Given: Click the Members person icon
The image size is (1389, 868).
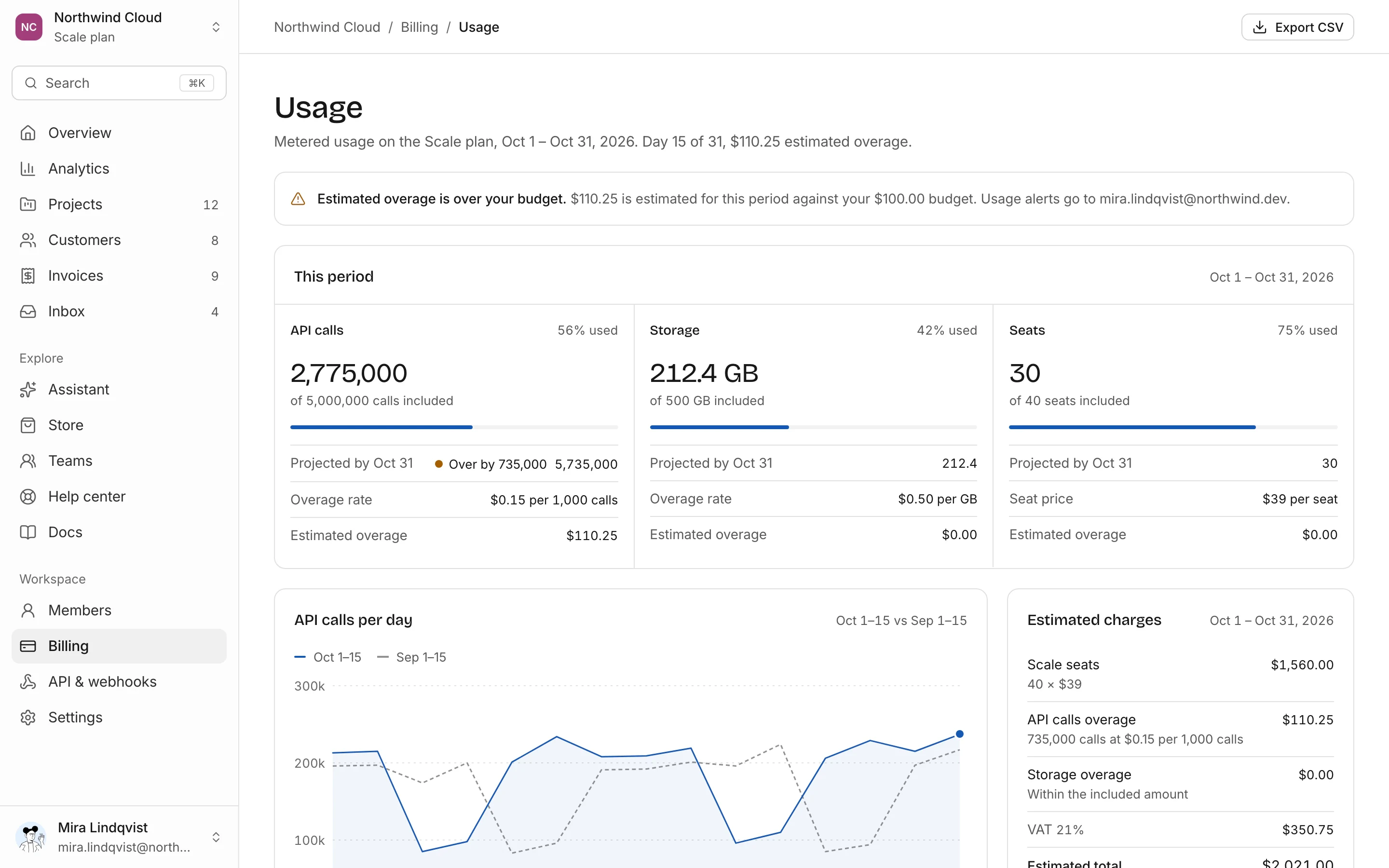Looking at the screenshot, I should (x=28, y=610).
